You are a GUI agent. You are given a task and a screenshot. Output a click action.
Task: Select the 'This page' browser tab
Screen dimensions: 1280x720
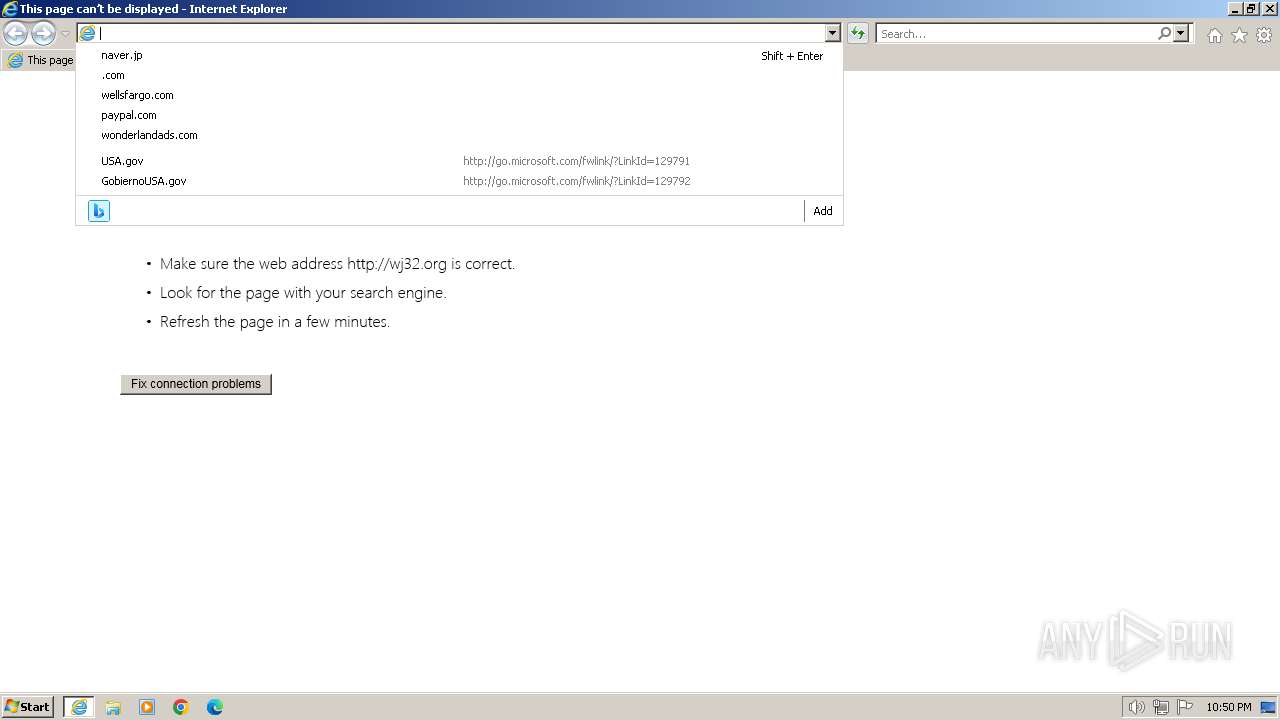pyautogui.click(x=40, y=60)
